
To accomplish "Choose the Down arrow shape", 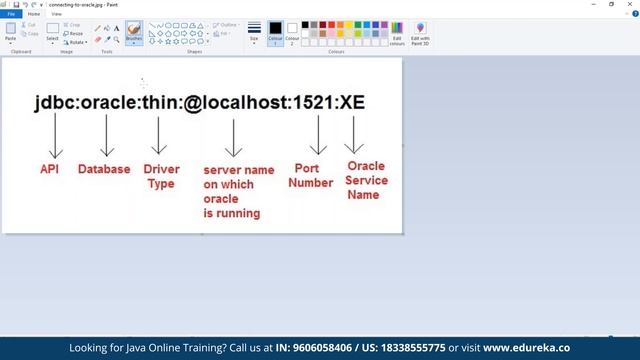I will (152, 41).
